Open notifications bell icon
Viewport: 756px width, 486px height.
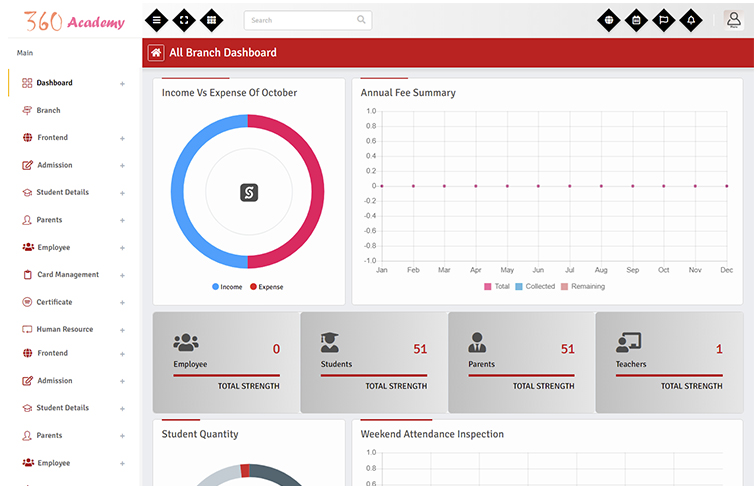691,20
